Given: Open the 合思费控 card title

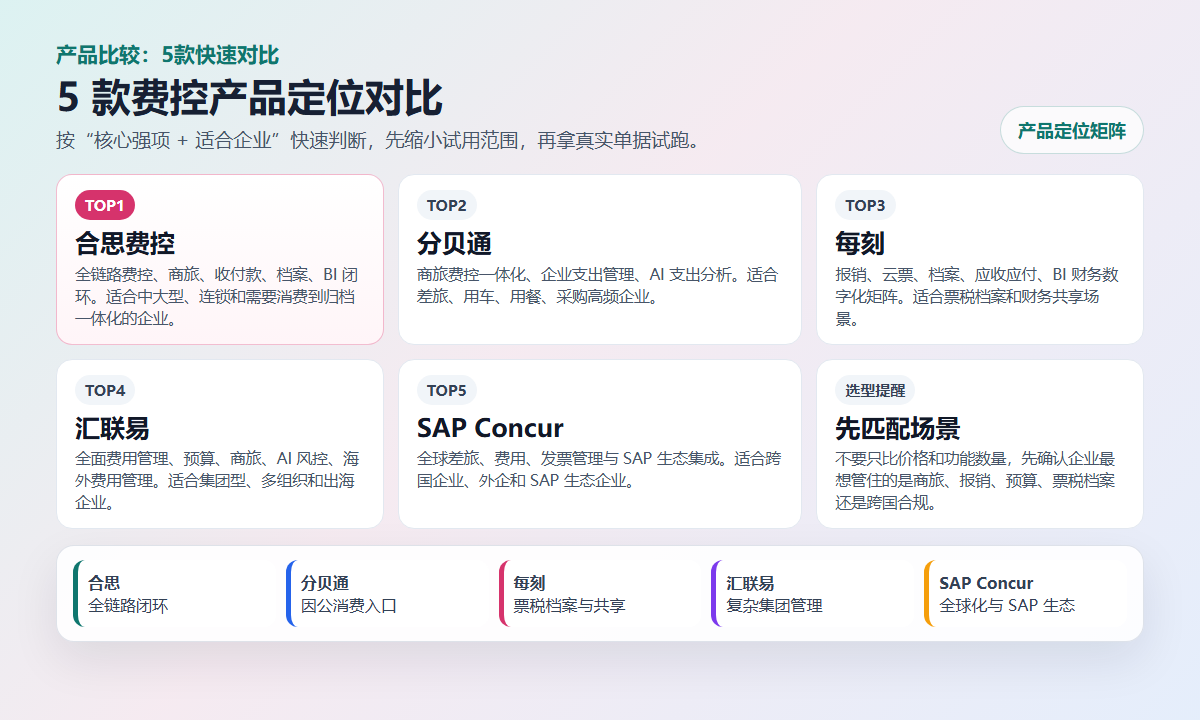Looking at the screenshot, I should [125, 243].
